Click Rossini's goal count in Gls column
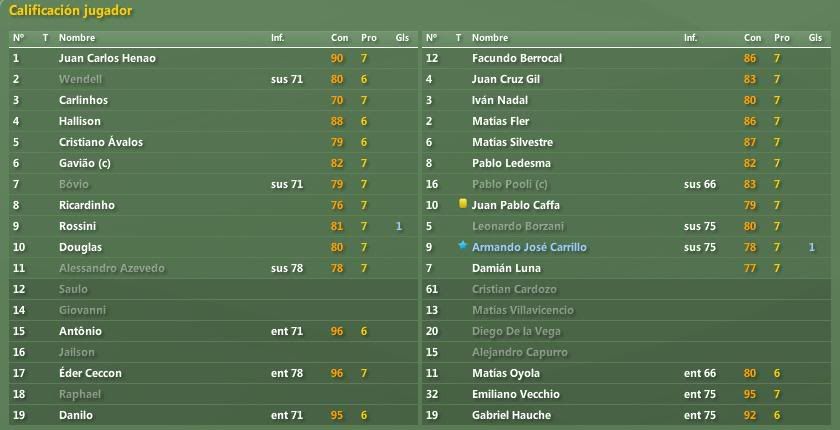Image resolution: width=840 pixels, height=430 pixels. (398, 227)
